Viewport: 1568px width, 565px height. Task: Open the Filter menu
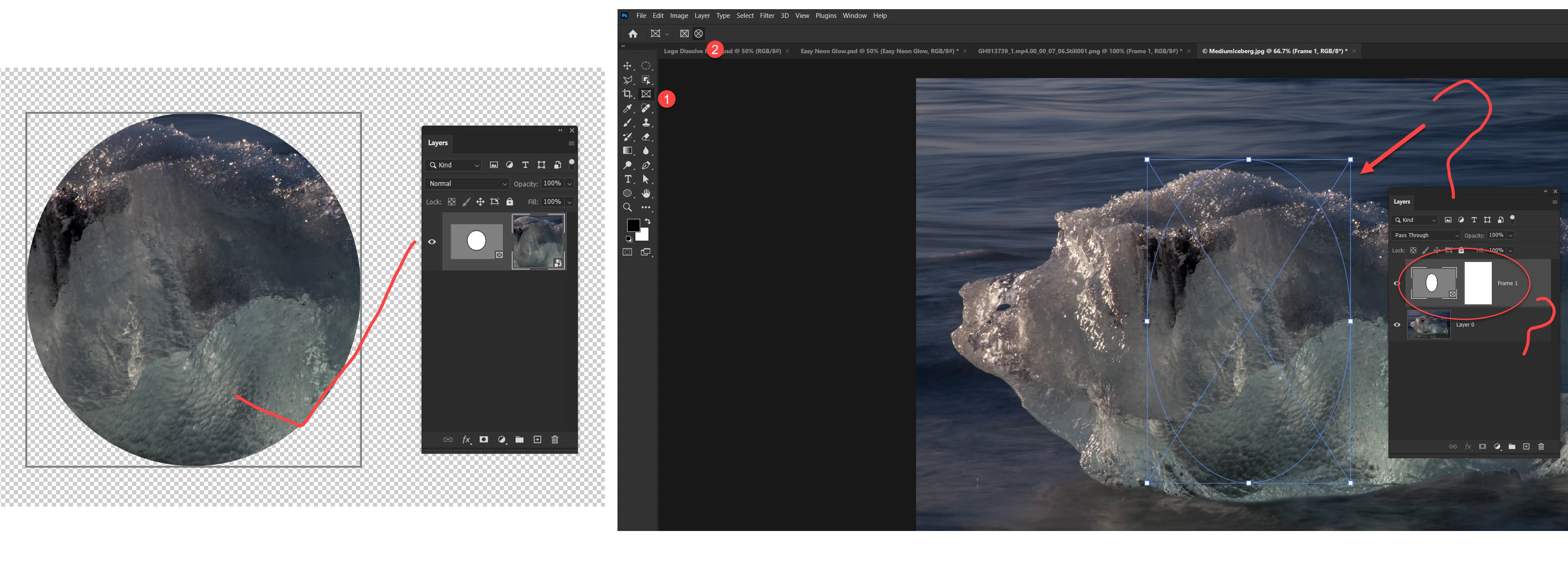click(766, 16)
